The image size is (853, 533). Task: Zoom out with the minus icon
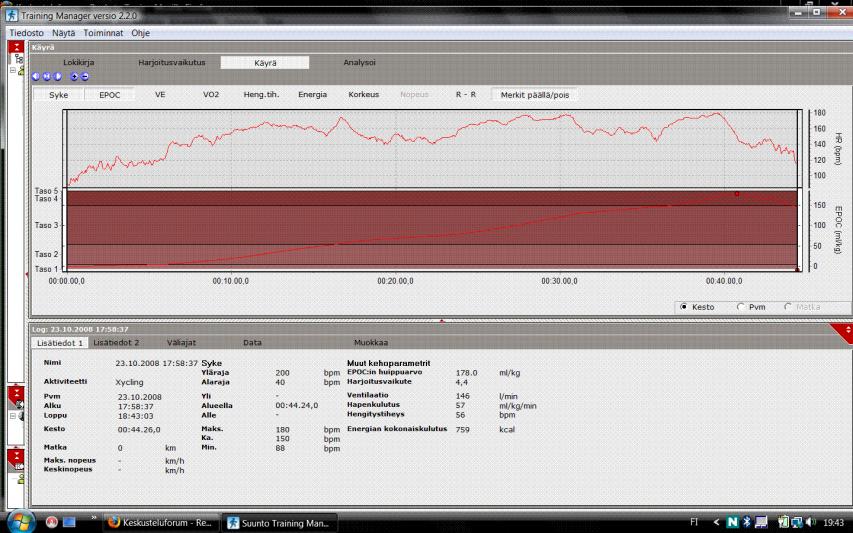(x=84, y=76)
